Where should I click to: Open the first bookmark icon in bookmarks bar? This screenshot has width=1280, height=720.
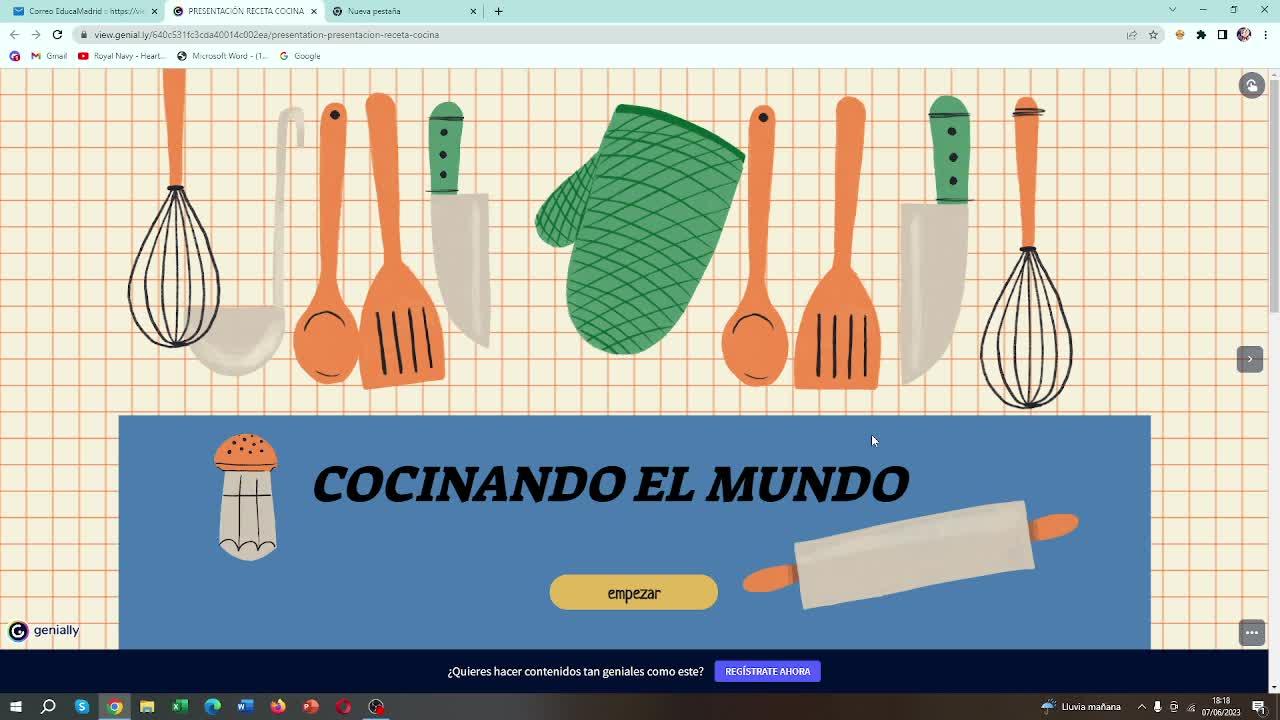point(14,56)
